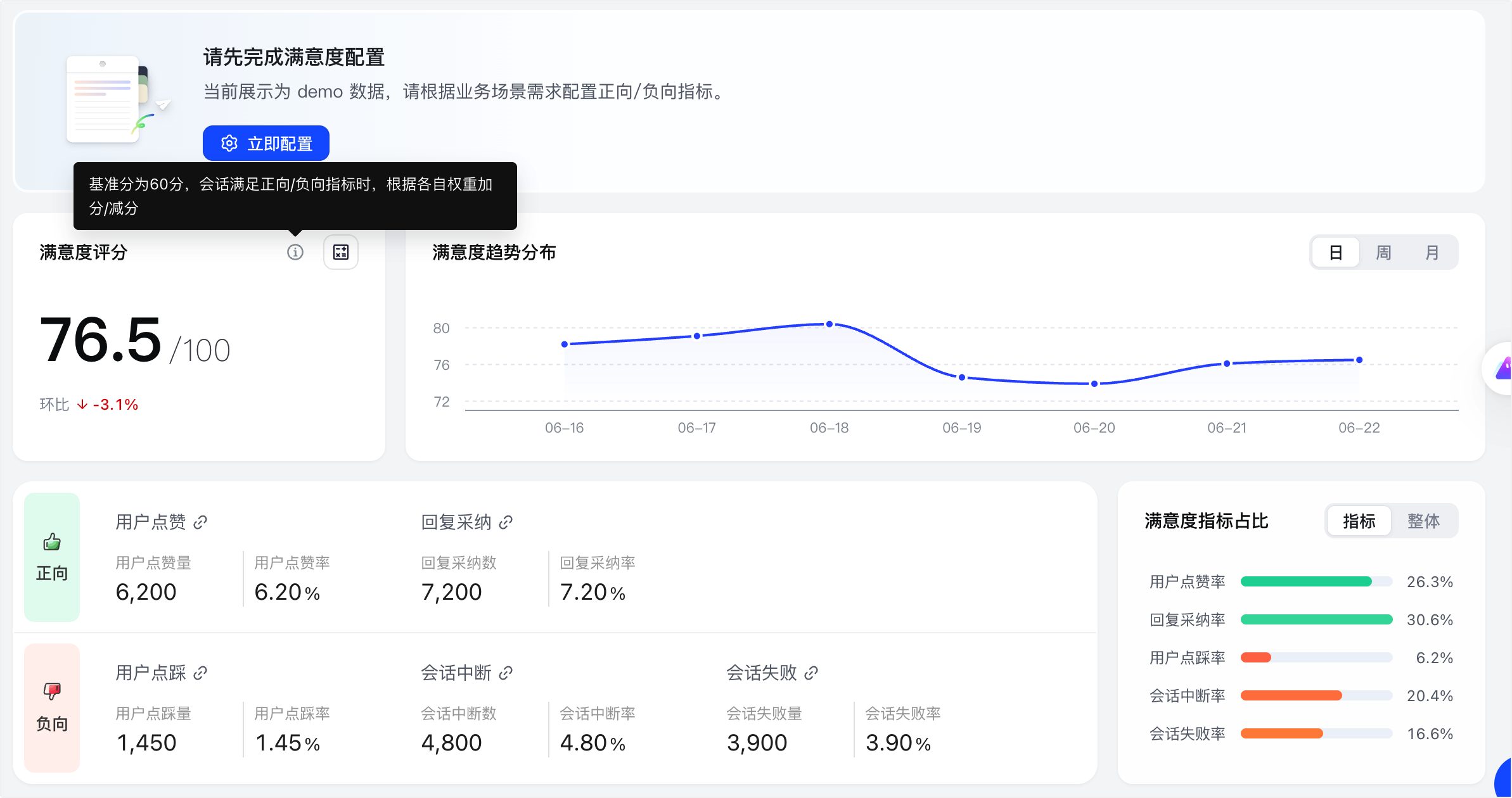Viewport: 1512px width, 798px height.
Task: Click link icon next to 会话失败
Action: (x=811, y=673)
